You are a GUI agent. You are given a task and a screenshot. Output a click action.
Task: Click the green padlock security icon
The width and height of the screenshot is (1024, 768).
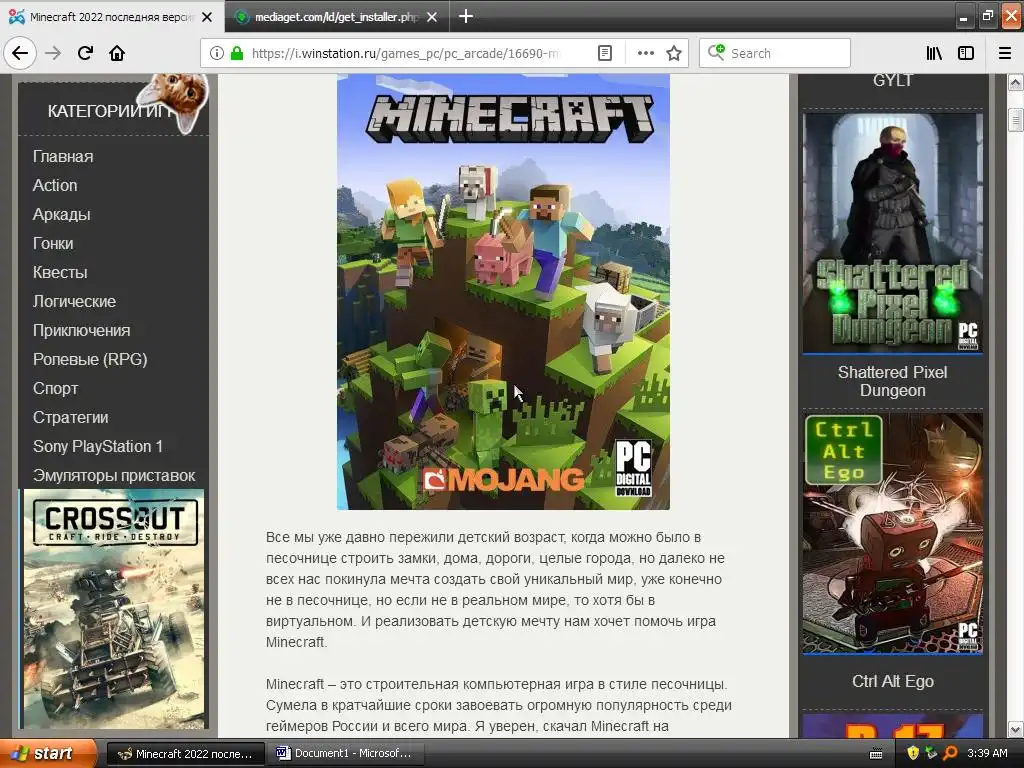pyautogui.click(x=237, y=53)
